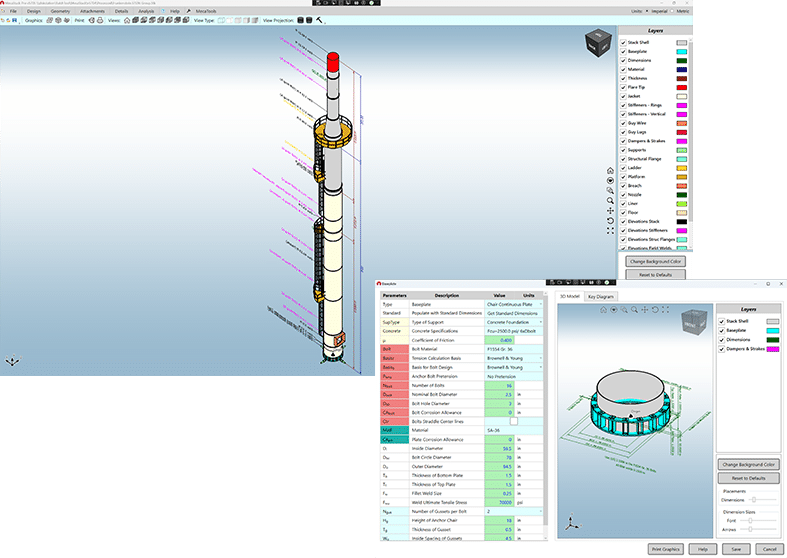Toggle Guy Wire layer checkbox
The height and width of the screenshot is (558, 787).
(623, 123)
